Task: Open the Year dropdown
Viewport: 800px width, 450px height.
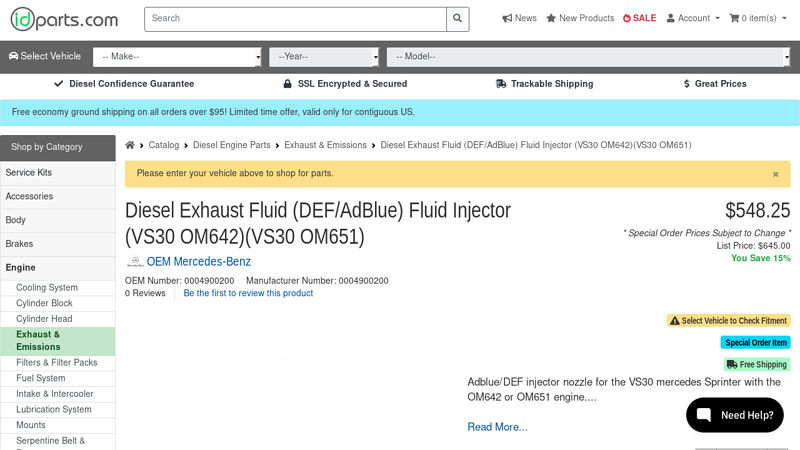Action: 324,57
